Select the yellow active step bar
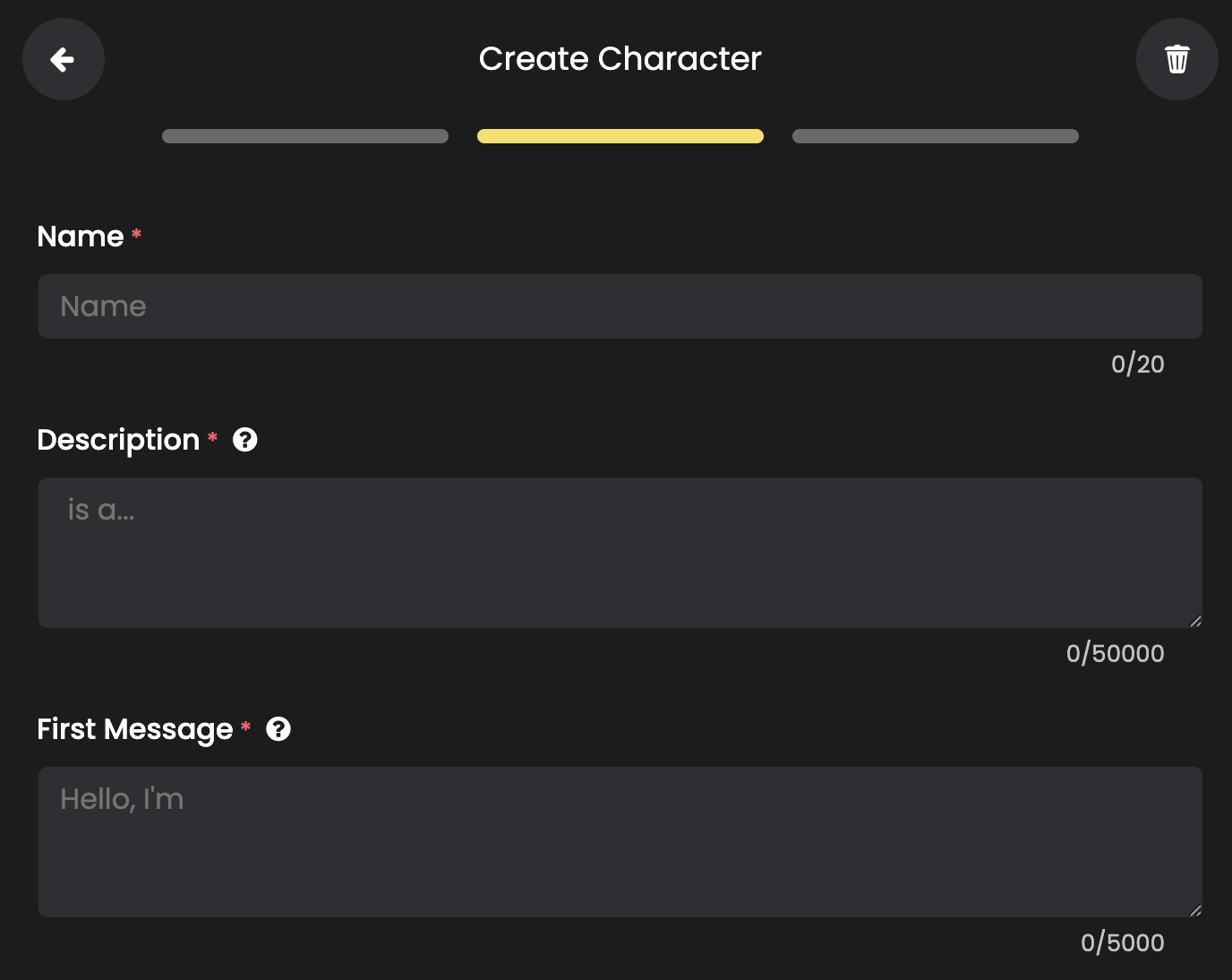1232x980 pixels. 620,136
